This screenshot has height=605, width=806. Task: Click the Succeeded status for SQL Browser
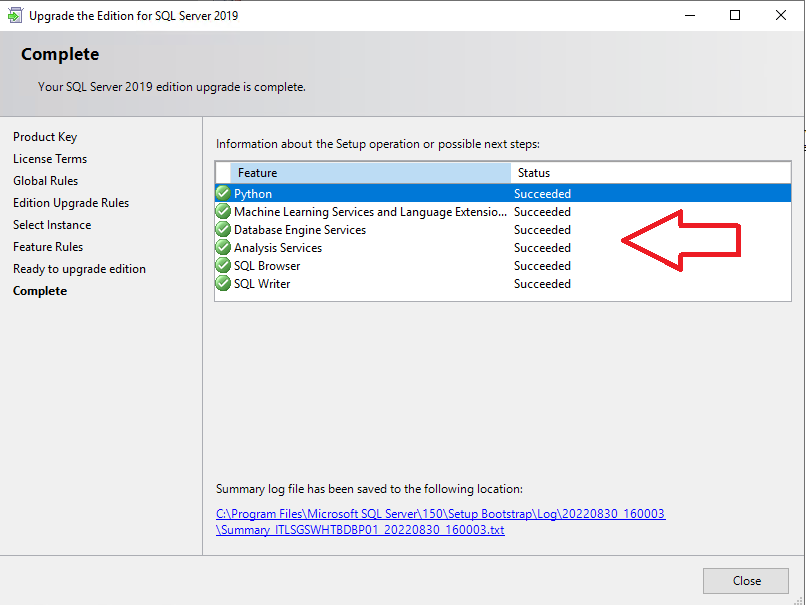[x=542, y=266]
